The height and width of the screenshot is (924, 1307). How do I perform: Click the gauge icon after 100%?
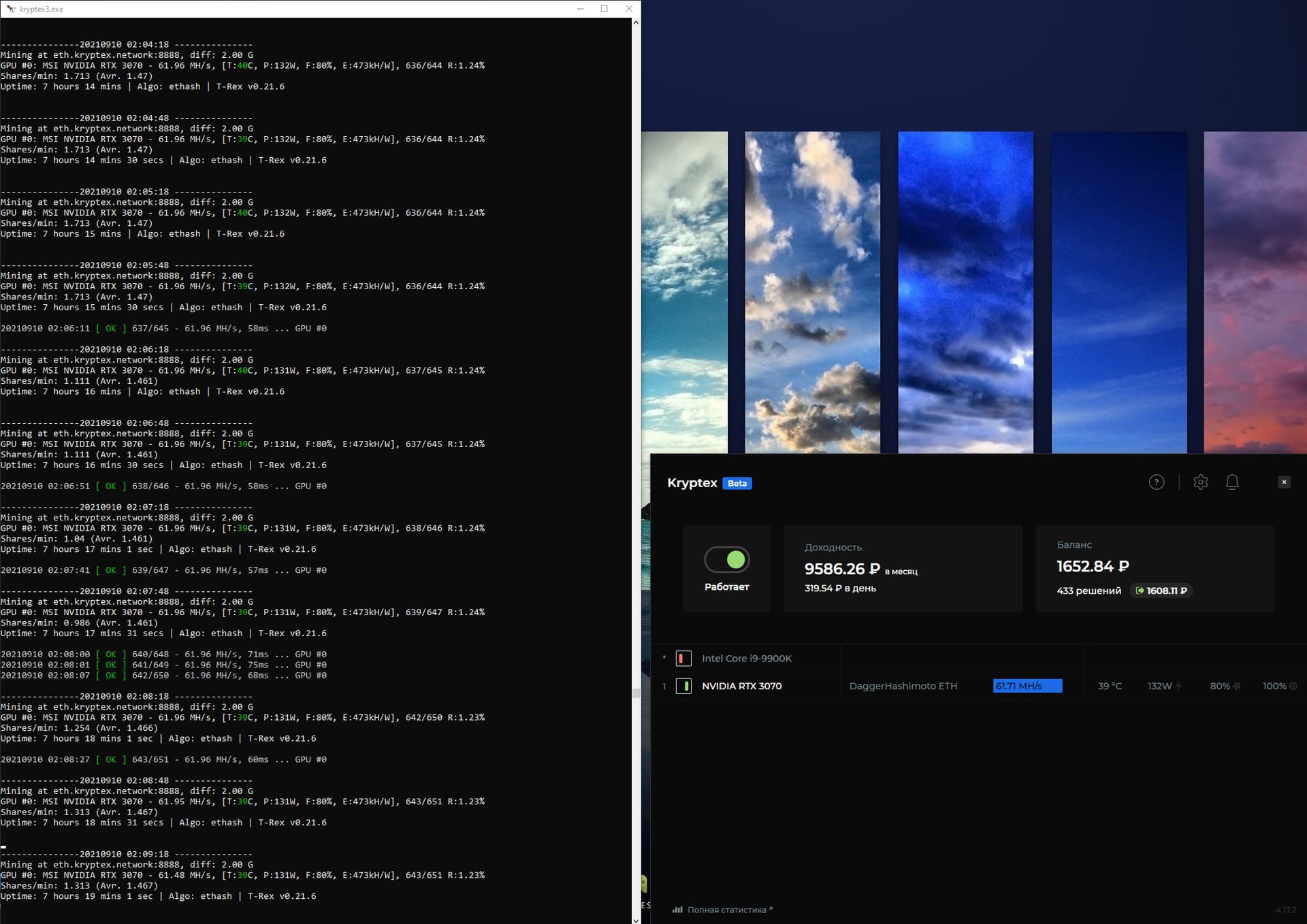[x=1293, y=686]
